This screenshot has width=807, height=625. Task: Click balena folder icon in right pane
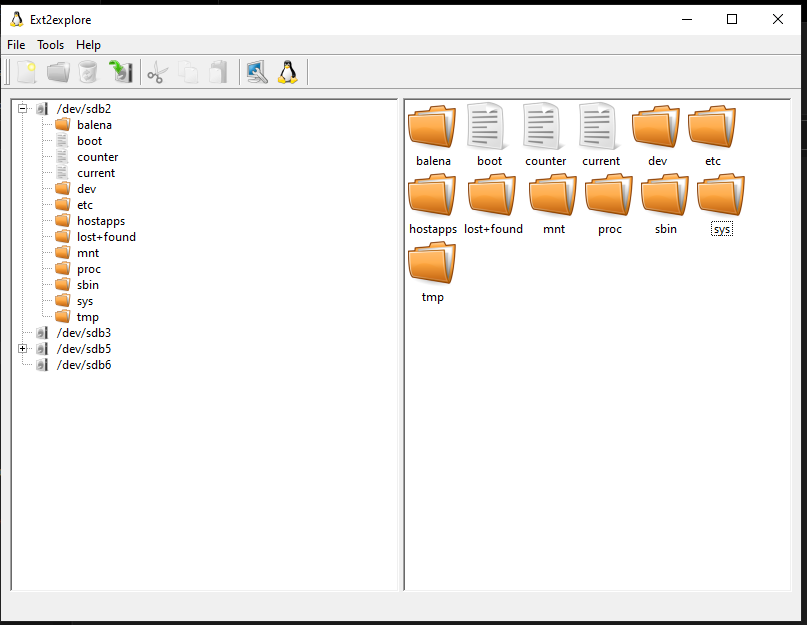[x=432, y=127]
